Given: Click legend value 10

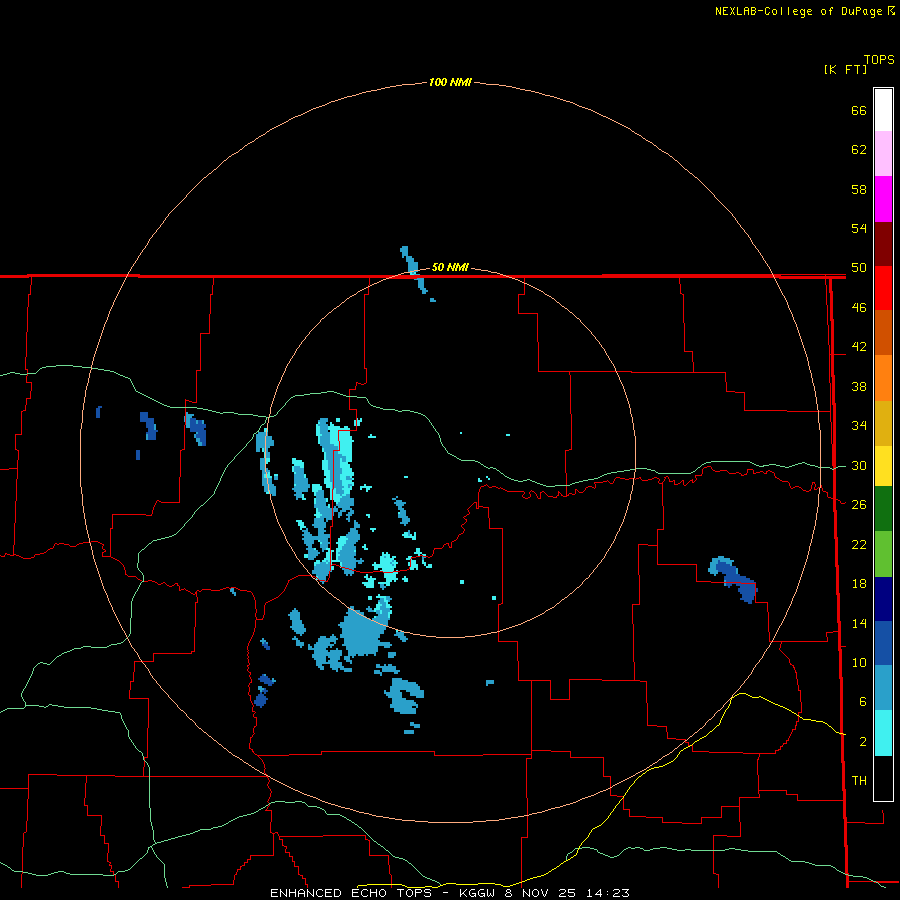Looking at the screenshot, I should click(859, 662).
